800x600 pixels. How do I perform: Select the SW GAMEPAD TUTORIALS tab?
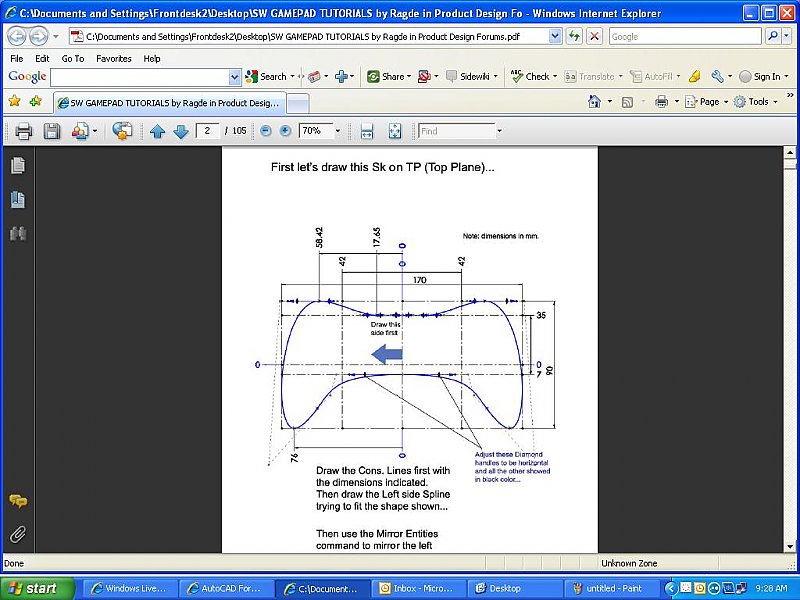169,103
